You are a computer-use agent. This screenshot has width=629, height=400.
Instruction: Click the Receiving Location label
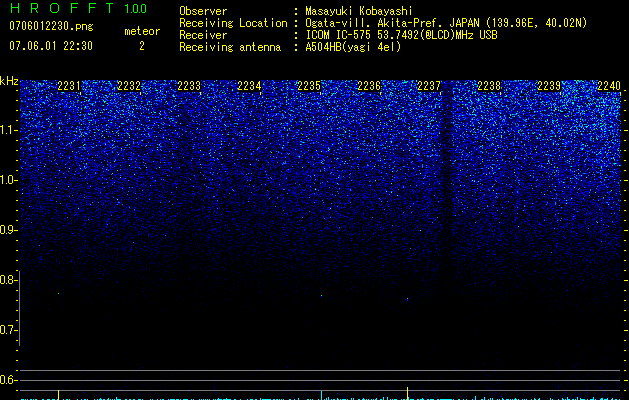coord(233,23)
